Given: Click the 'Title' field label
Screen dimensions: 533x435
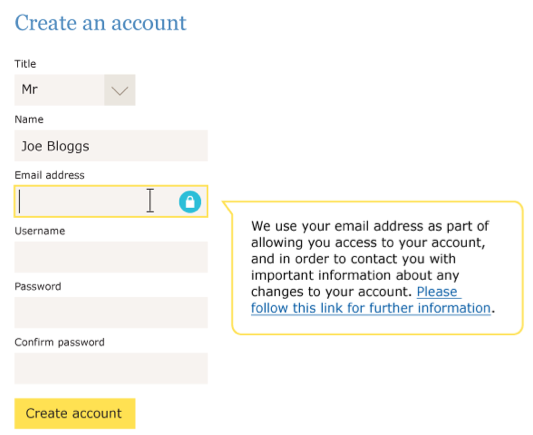Looking at the screenshot, I should point(25,64).
